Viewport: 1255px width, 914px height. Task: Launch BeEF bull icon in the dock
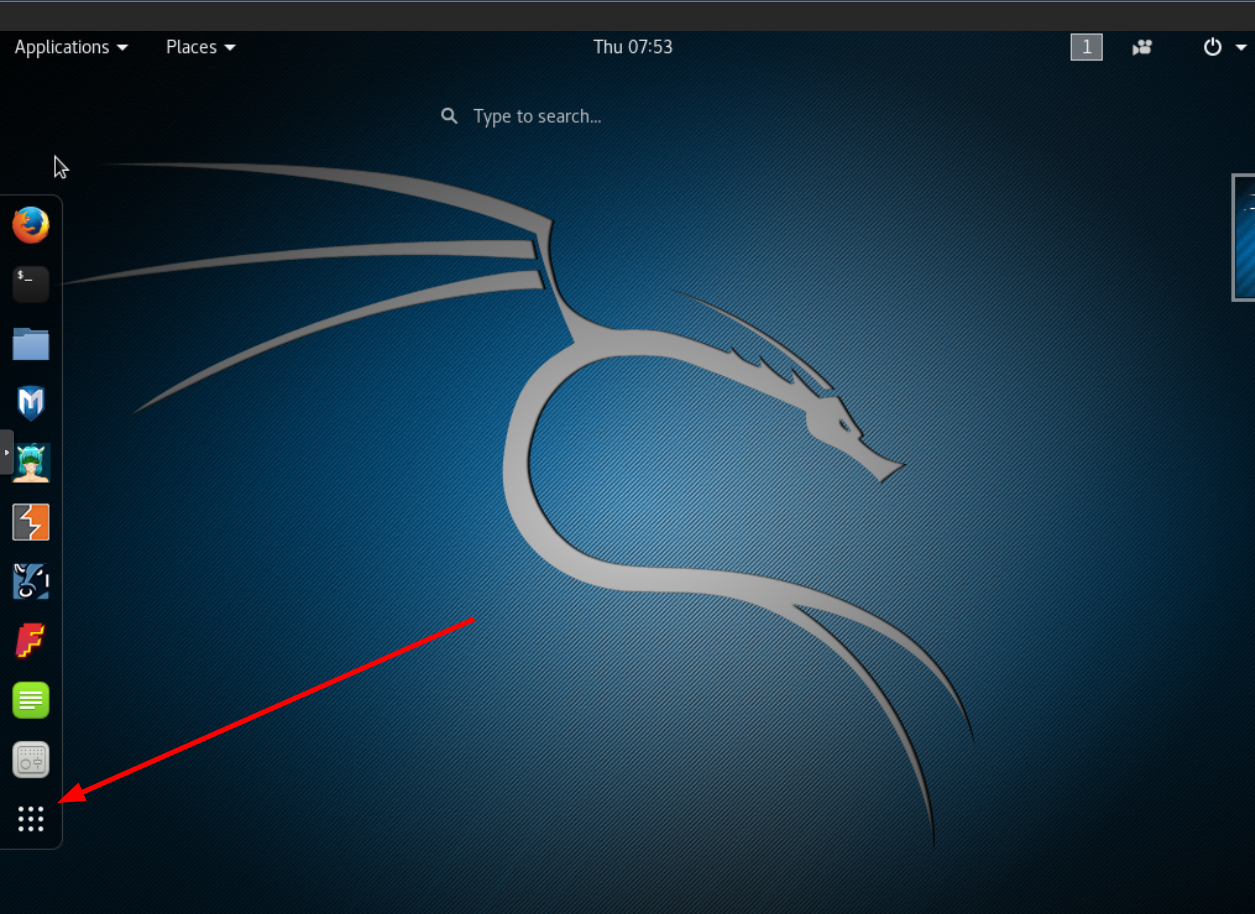click(x=31, y=581)
